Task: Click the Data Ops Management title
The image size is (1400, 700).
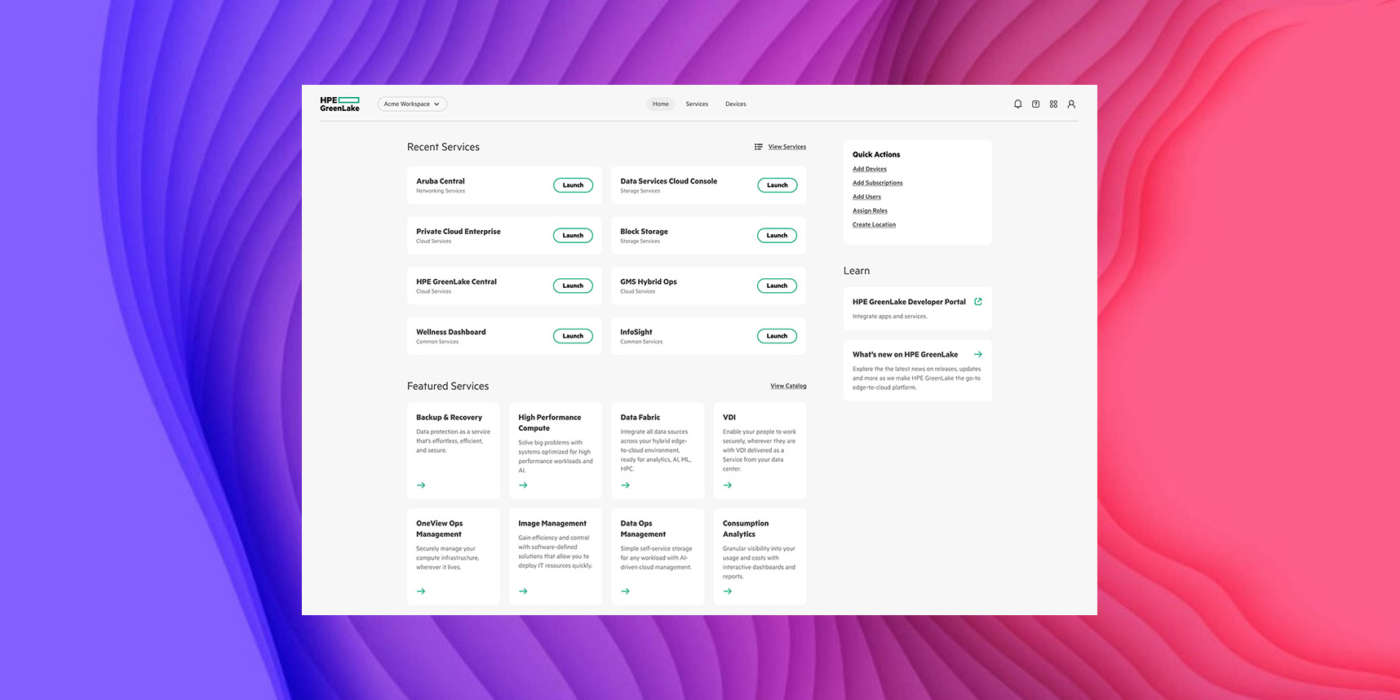Action: click(643, 528)
